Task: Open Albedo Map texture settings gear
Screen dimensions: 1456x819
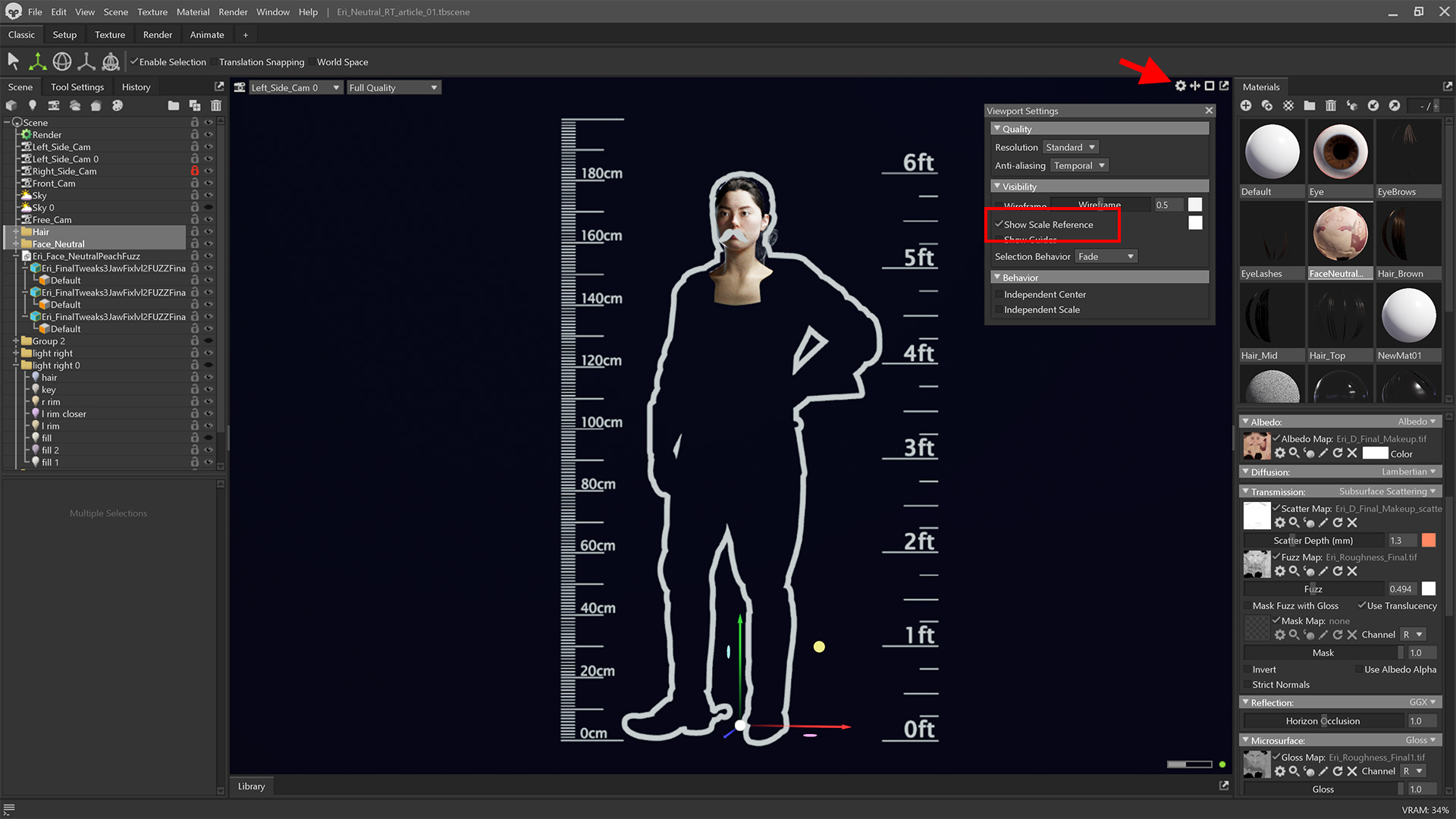Action: 1280,453
